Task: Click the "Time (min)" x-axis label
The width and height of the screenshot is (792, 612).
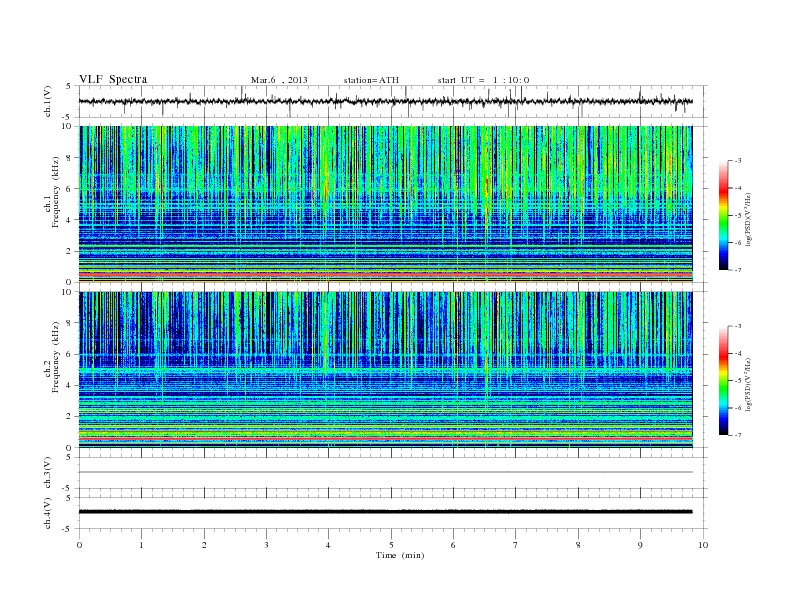Action: coord(400,555)
